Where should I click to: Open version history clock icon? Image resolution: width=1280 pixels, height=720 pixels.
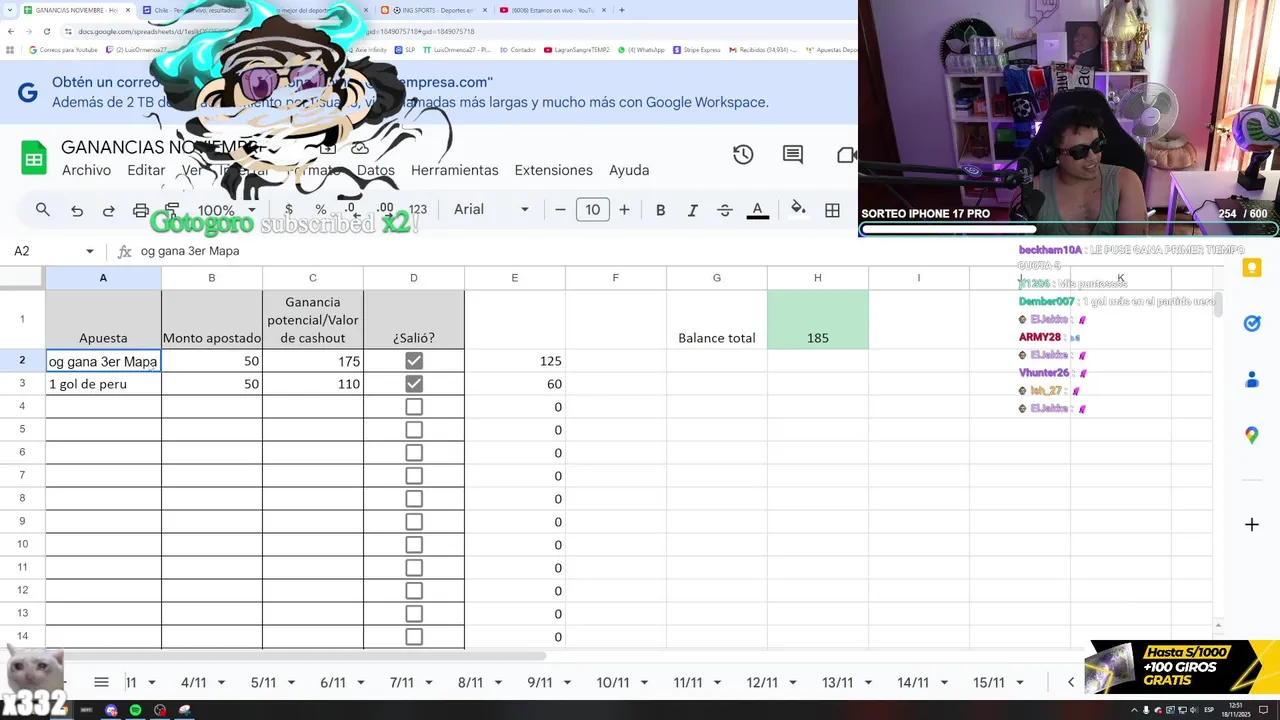coord(743,154)
